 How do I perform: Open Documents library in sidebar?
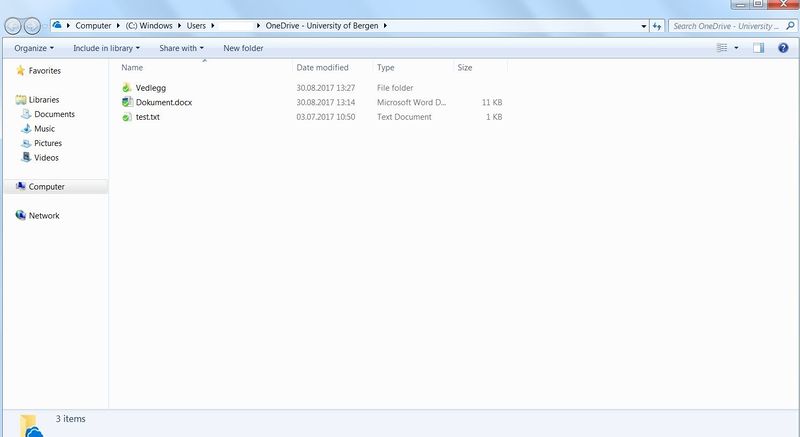tap(55, 114)
